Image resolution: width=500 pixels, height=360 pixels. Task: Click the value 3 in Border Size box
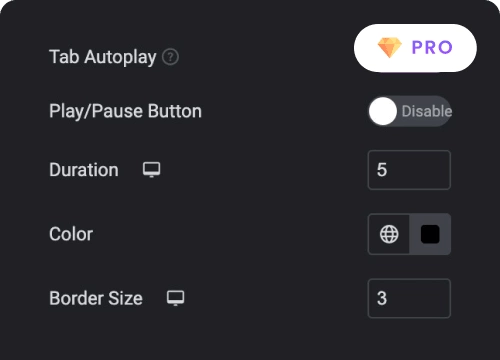(382, 298)
